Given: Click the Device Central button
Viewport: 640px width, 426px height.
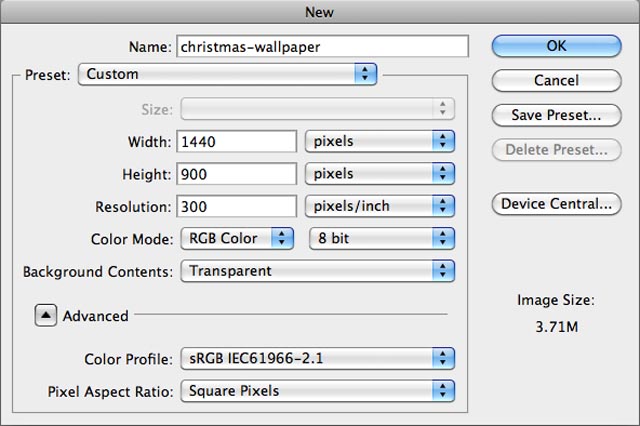Looking at the screenshot, I should click(556, 204).
